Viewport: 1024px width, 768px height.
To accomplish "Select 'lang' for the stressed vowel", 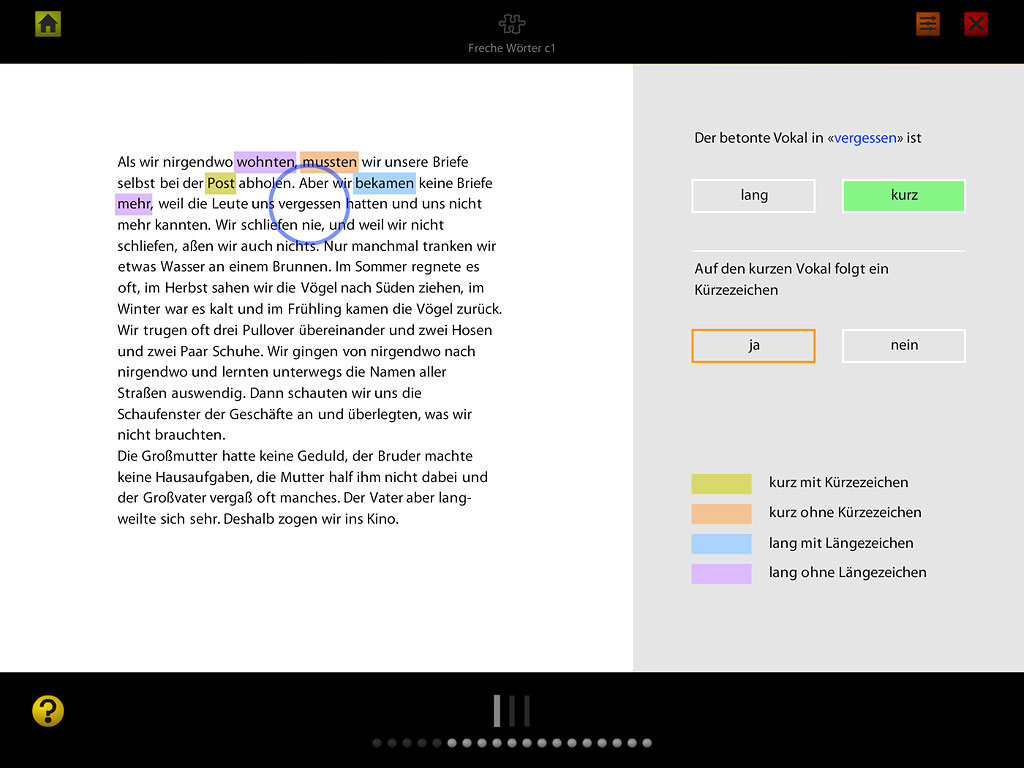I will pyautogui.click(x=753, y=196).
